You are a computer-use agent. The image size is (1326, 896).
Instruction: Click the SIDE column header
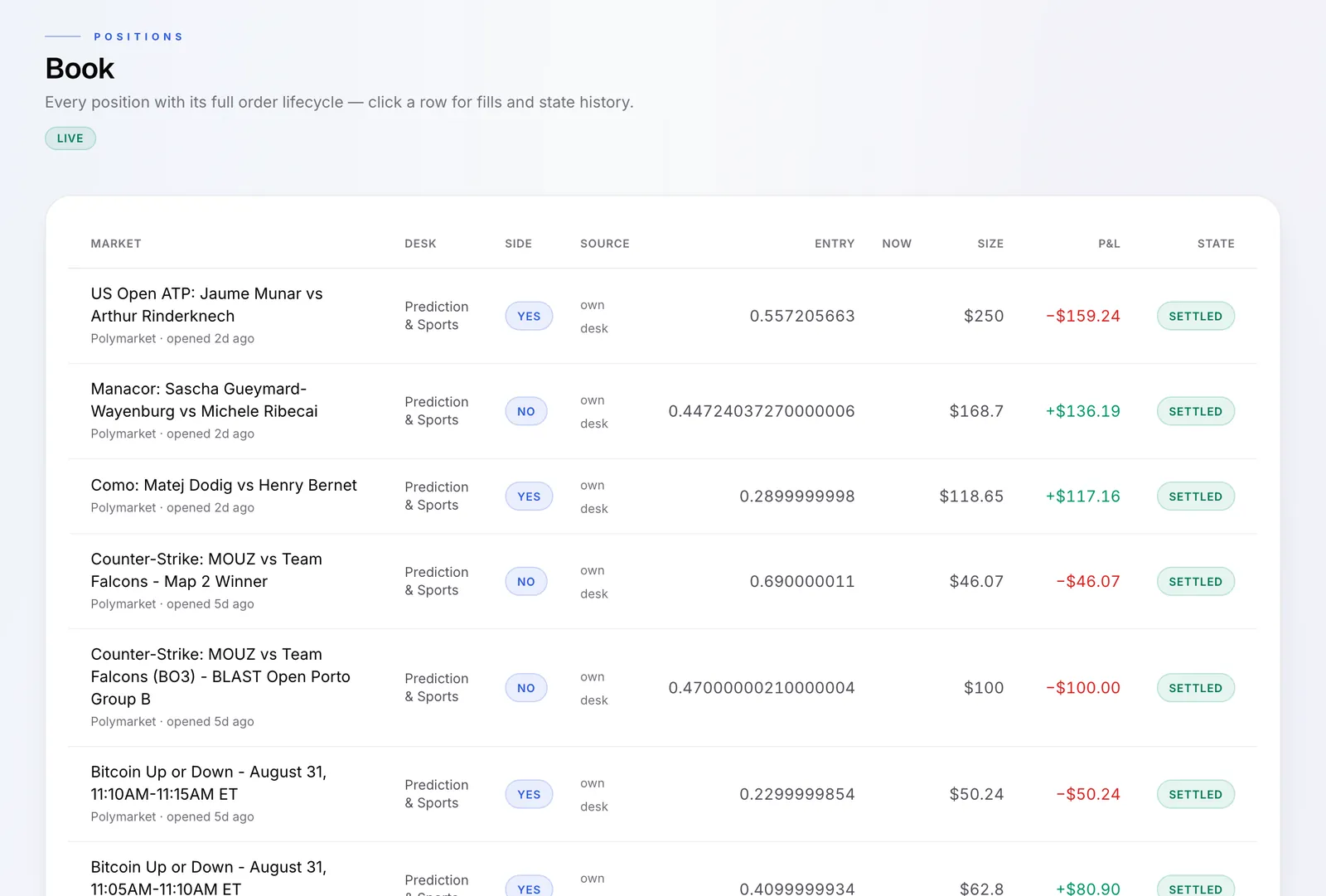click(519, 244)
